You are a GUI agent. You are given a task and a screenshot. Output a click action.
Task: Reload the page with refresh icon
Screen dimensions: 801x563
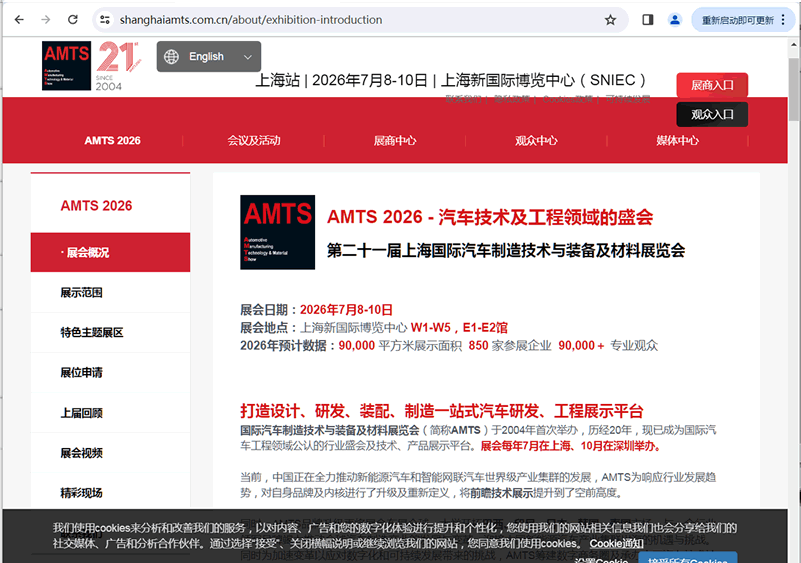click(x=73, y=19)
